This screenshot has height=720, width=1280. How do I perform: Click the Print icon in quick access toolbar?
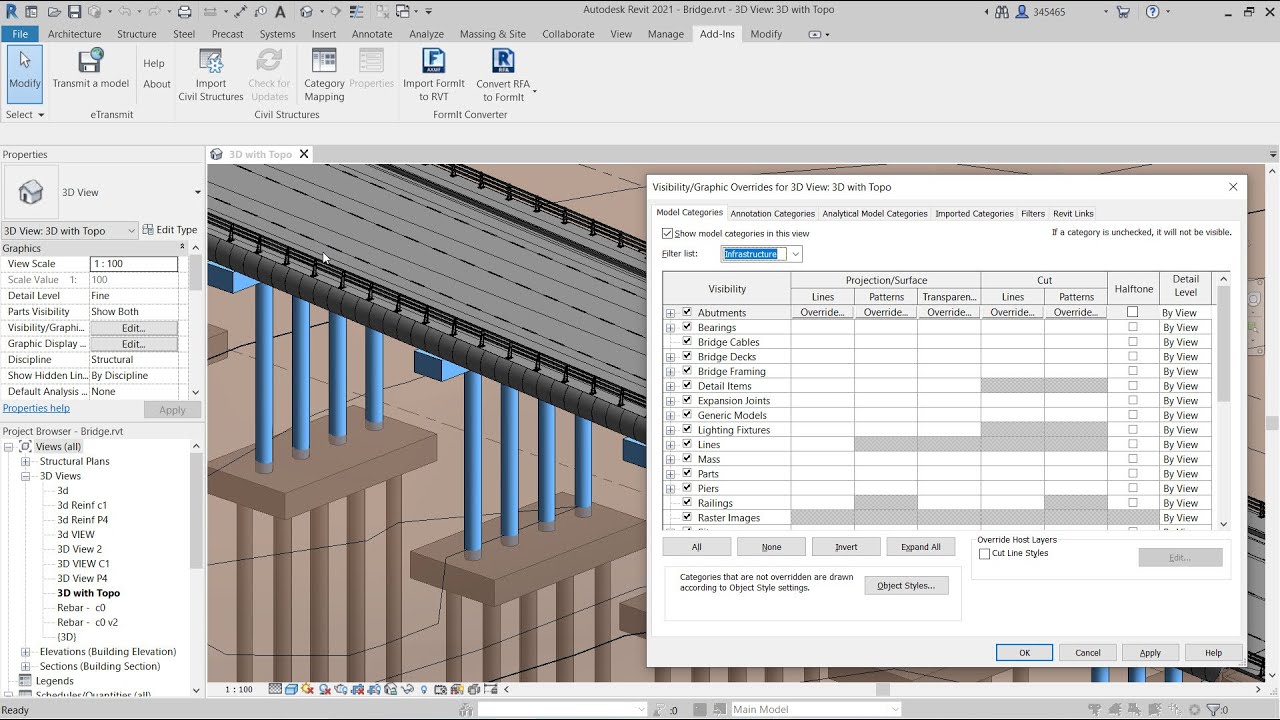[184, 12]
